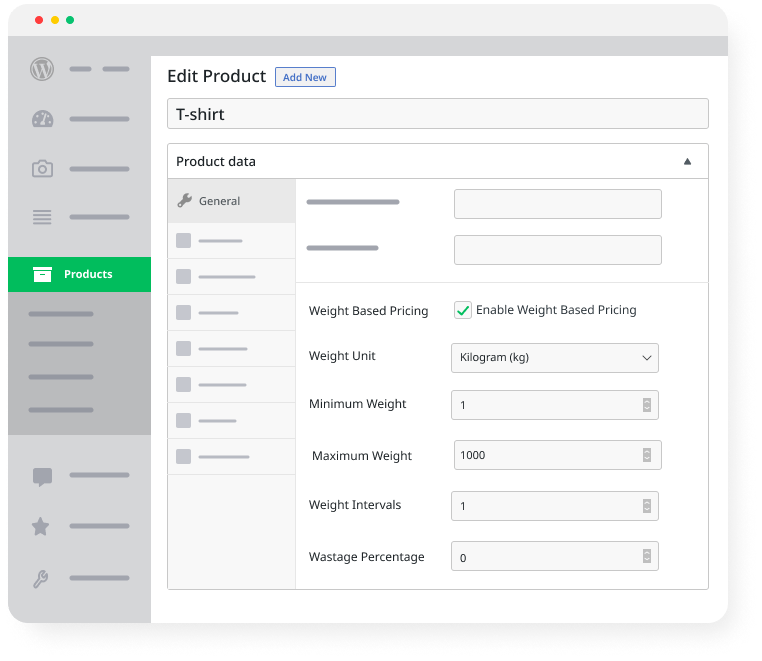
Task: Click the Add New button
Action: pyautogui.click(x=305, y=77)
